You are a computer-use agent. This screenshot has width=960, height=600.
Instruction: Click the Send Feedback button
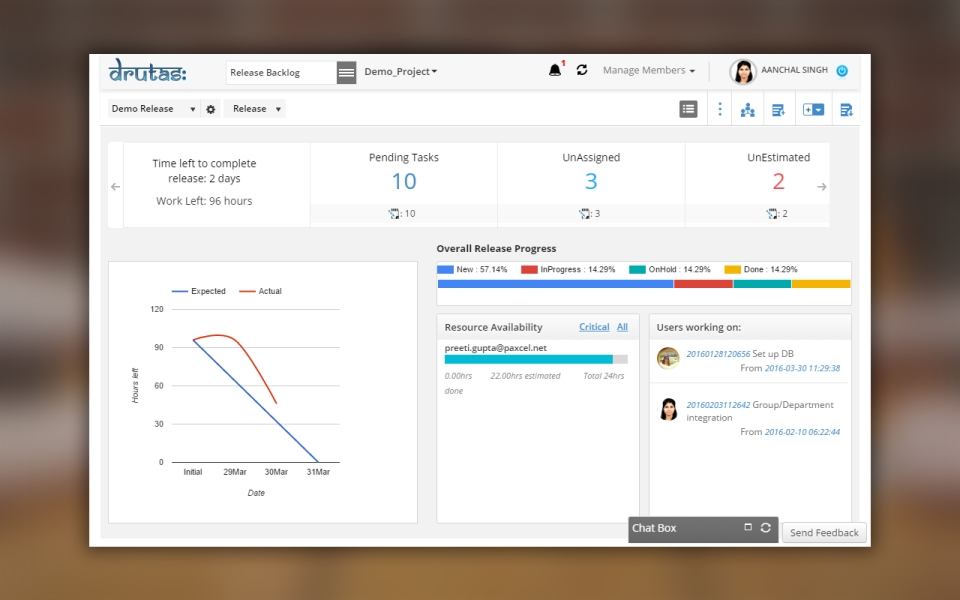(823, 532)
